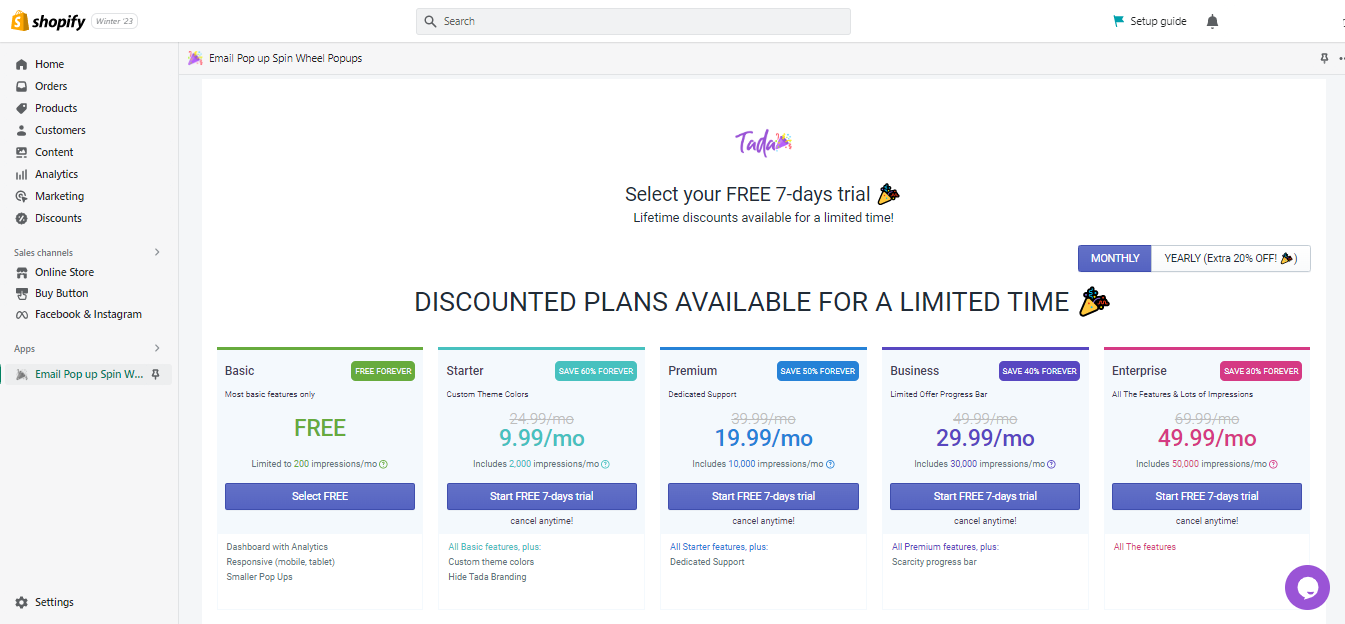The width and height of the screenshot is (1345, 624).
Task: Open the notifications bell icon
Action: (x=1212, y=21)
